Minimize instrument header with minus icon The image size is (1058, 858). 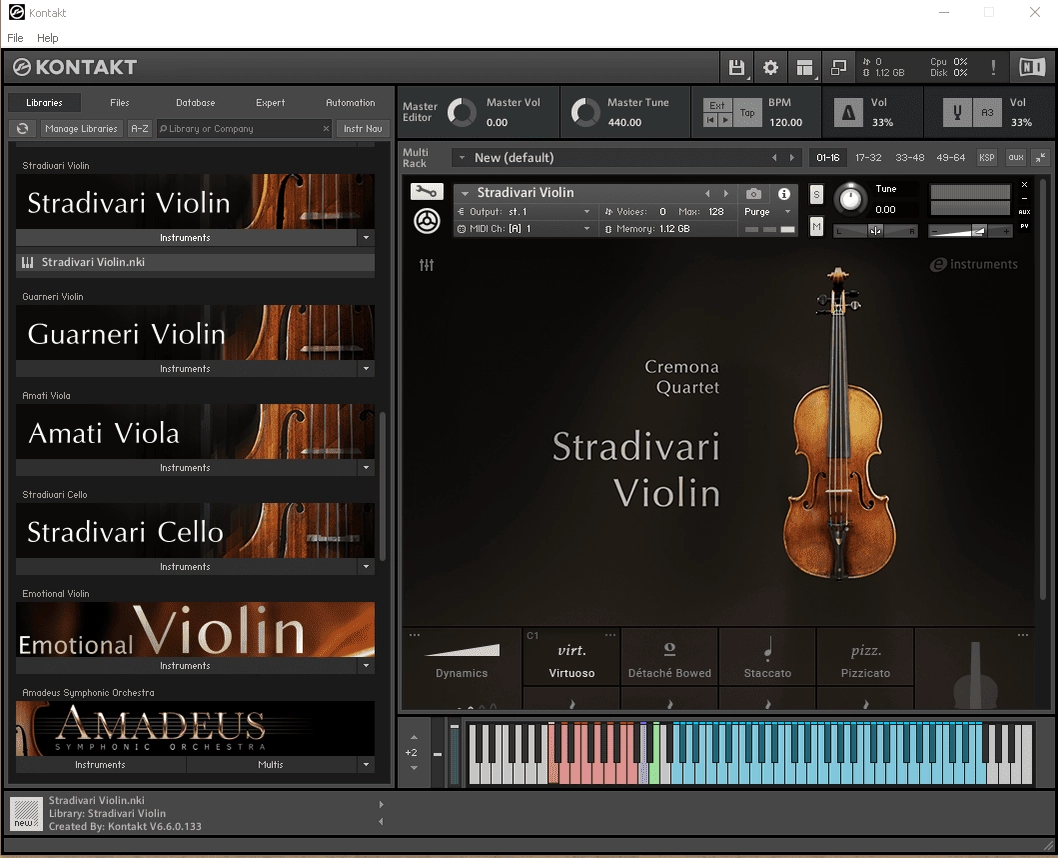click(1024, 198)
